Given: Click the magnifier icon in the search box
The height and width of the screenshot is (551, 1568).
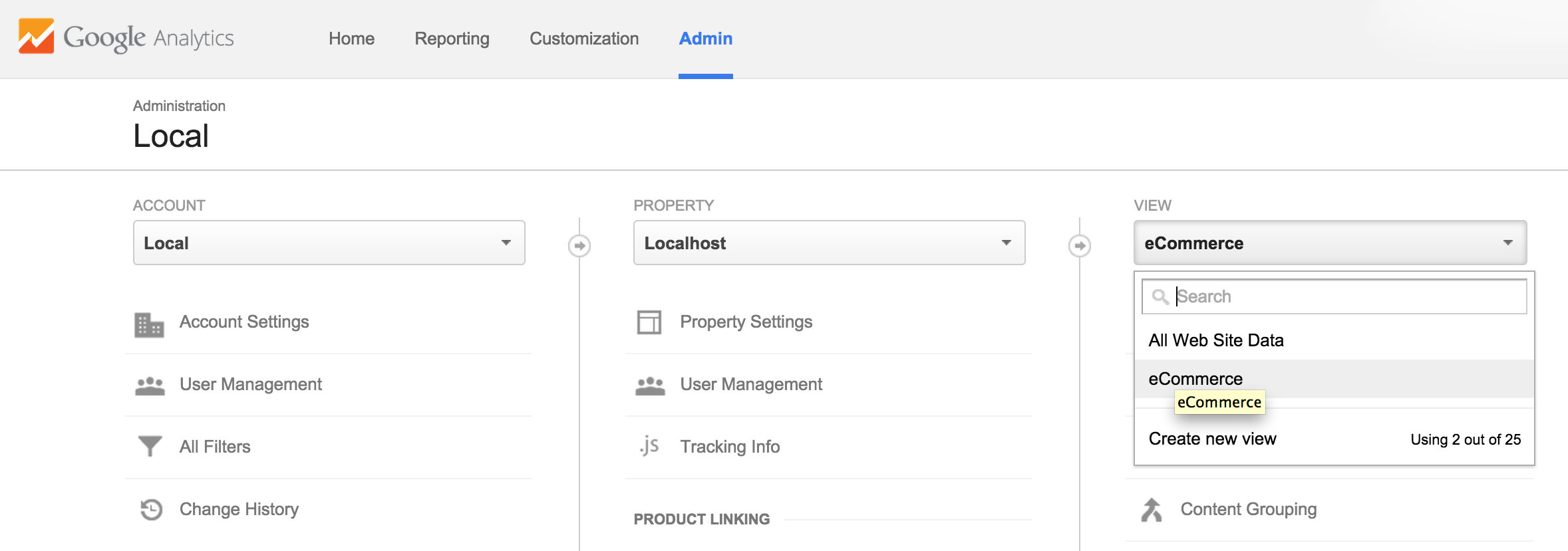Looking at the screenshot, I should [x=1160, y=296].
